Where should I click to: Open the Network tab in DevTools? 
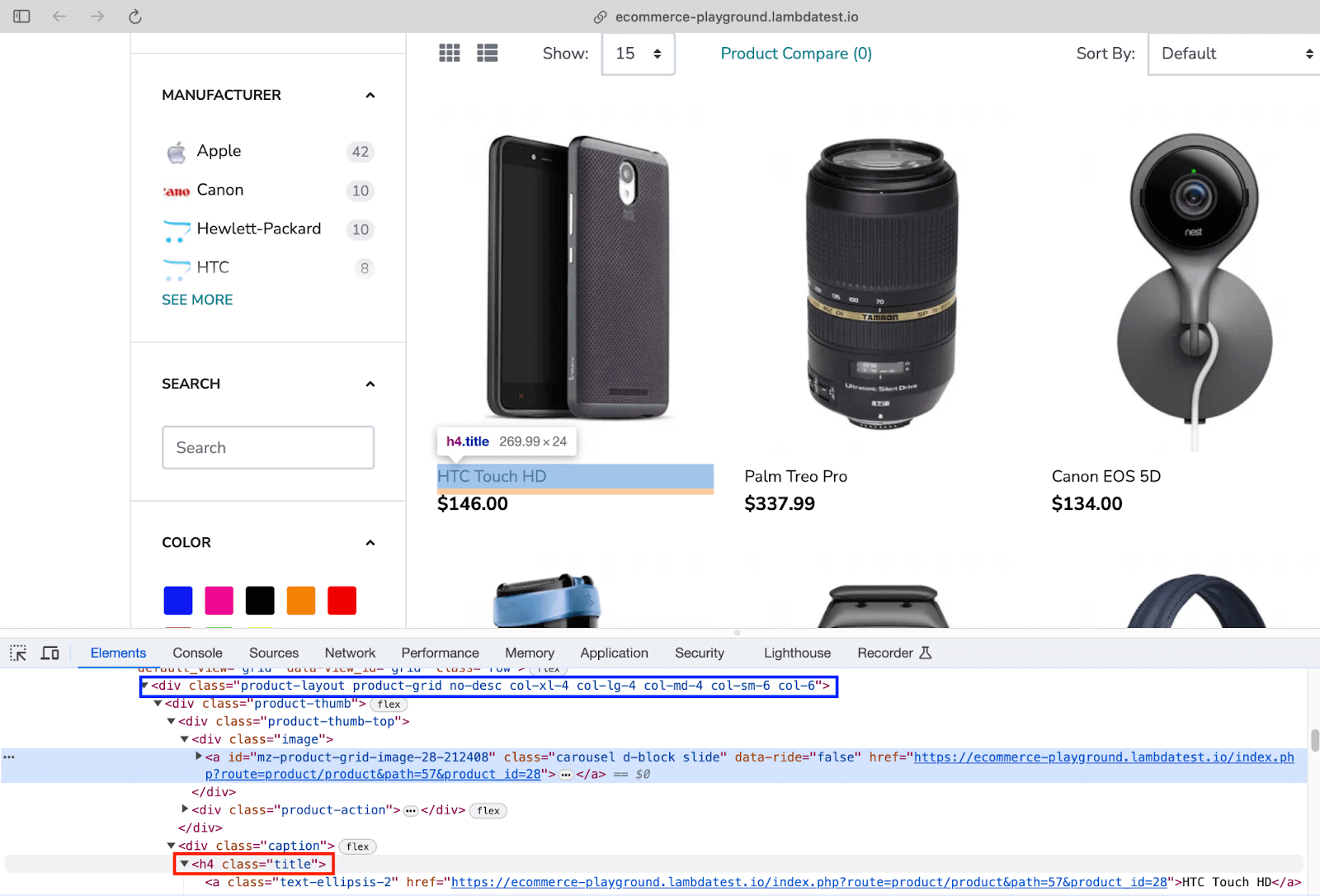coord(350,653)
